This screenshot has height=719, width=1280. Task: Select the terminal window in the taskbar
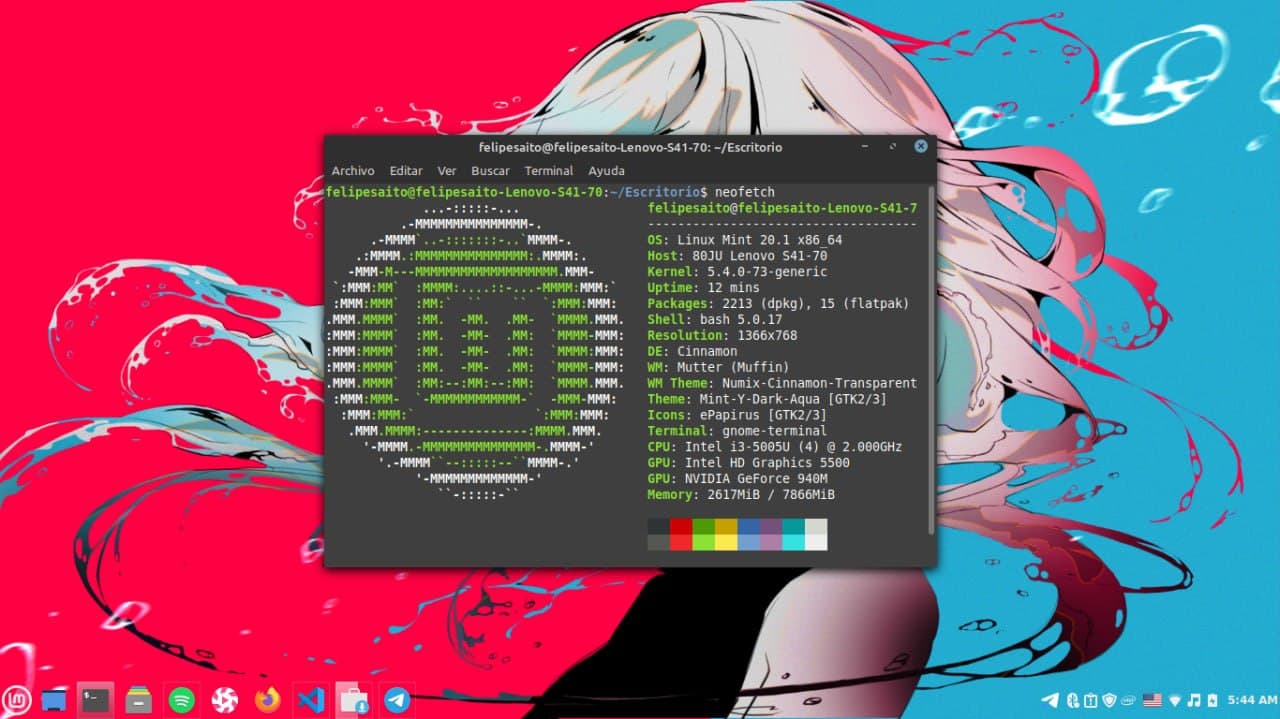(x=96, y=700)
